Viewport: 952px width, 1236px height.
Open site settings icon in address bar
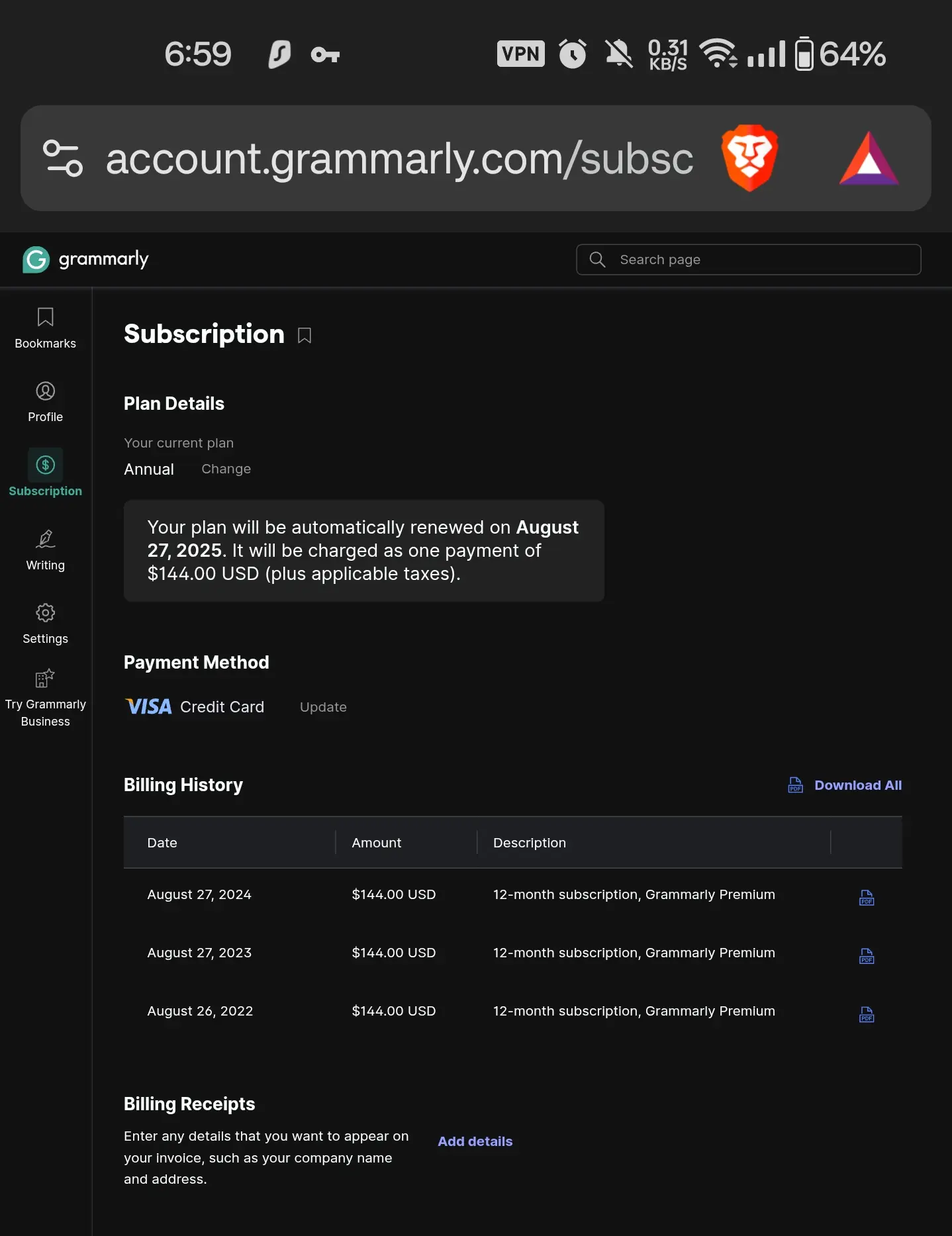click(x=62, y=158)
